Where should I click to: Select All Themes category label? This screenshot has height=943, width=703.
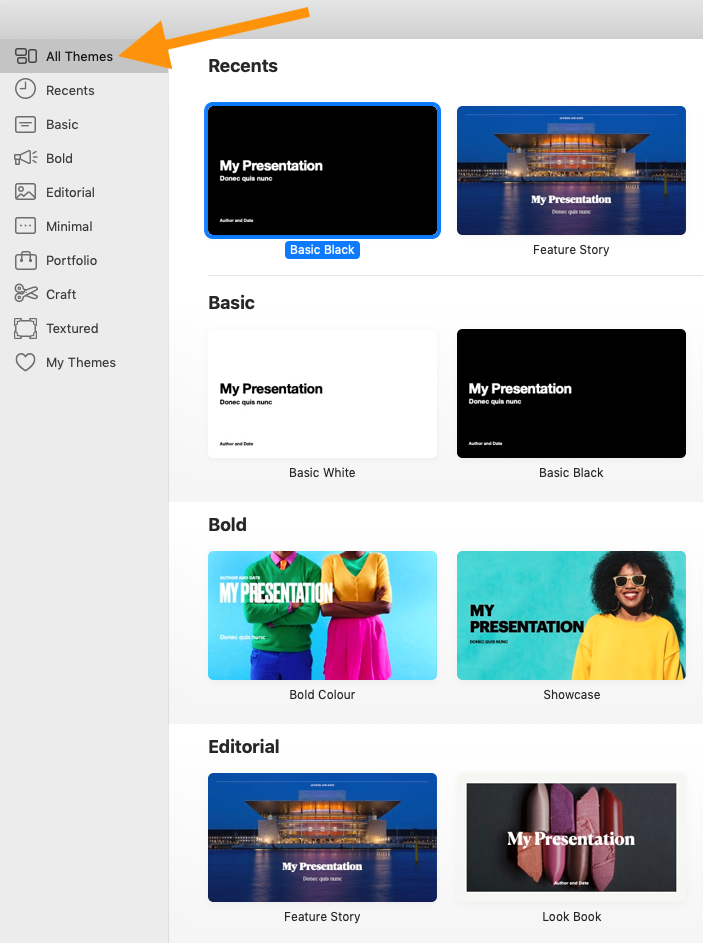click(79, 57)
